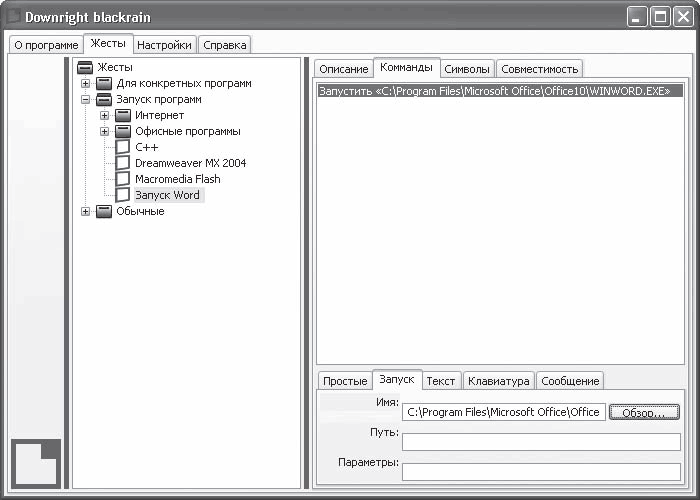Viewport: 700px width, 500px height.
Task: Click the Запуск программ folder icon
Action: (x=104, y=100)
